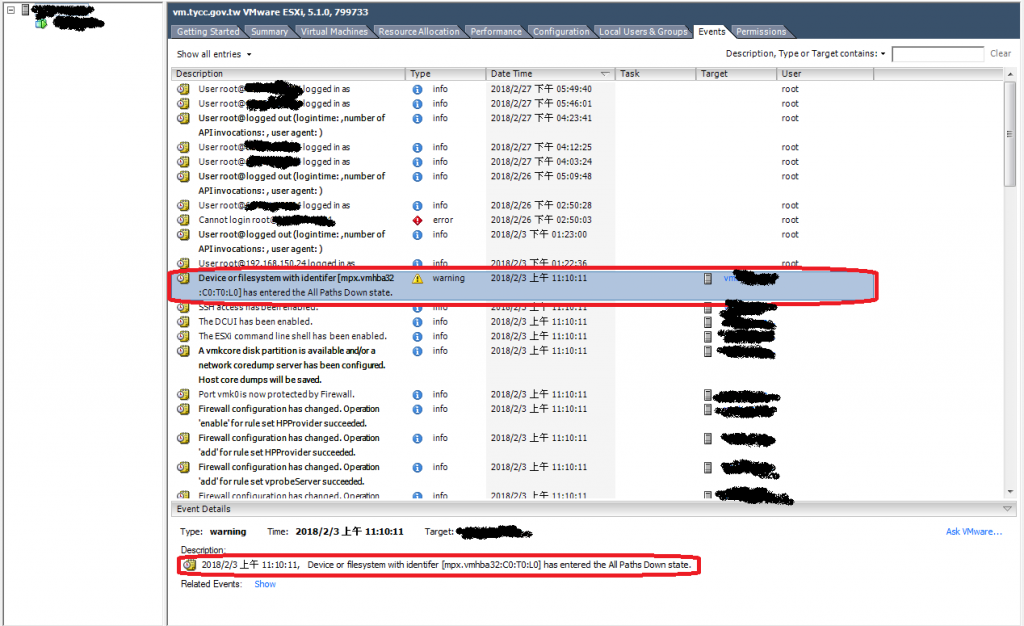Image resolution: width=1024 pixels, height=626 pixels.
Task: Open the Virtual Machines tab
Action: click(334, 31)
